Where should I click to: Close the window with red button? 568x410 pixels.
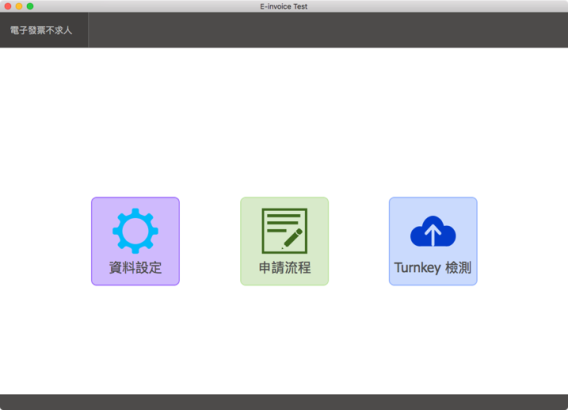[x=8, y=6]
